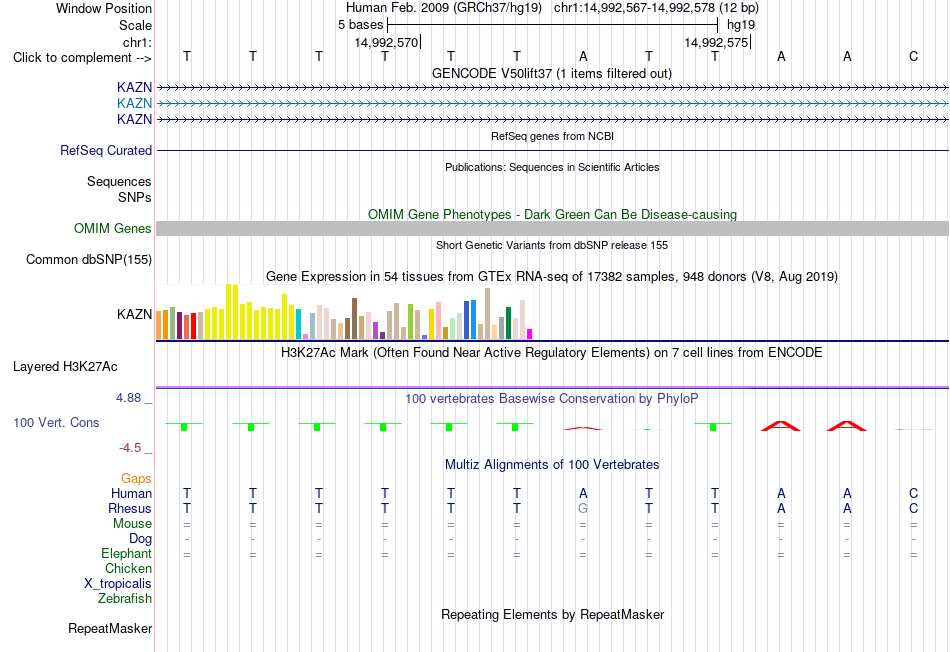Click the tallest yellow bar in the GTEx chart
This screenshot has width=950, height=652.
click(228, 311)
